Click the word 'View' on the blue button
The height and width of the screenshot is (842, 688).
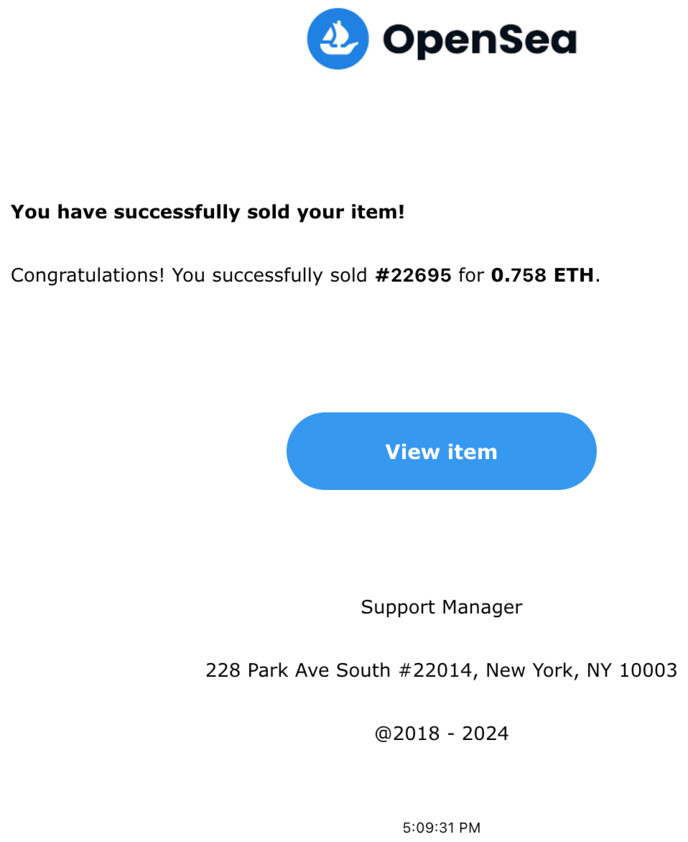click(412, 452)
